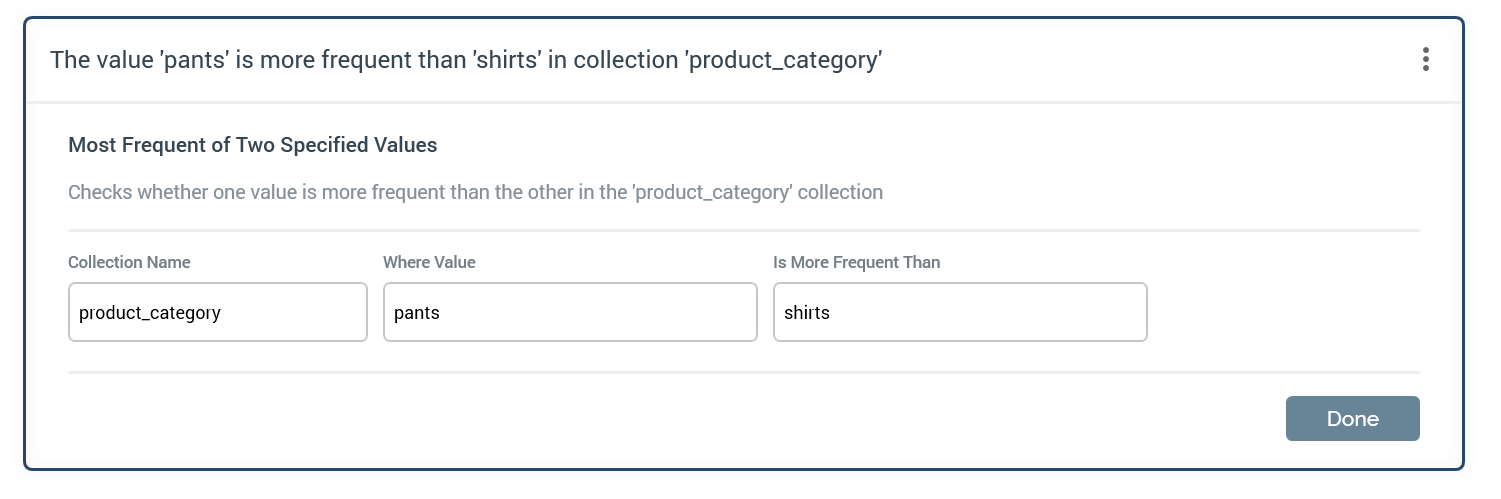Screen dimensions: 1501x499
Task: Click the "Where Value" field label
Action: [x=429, y=262]
